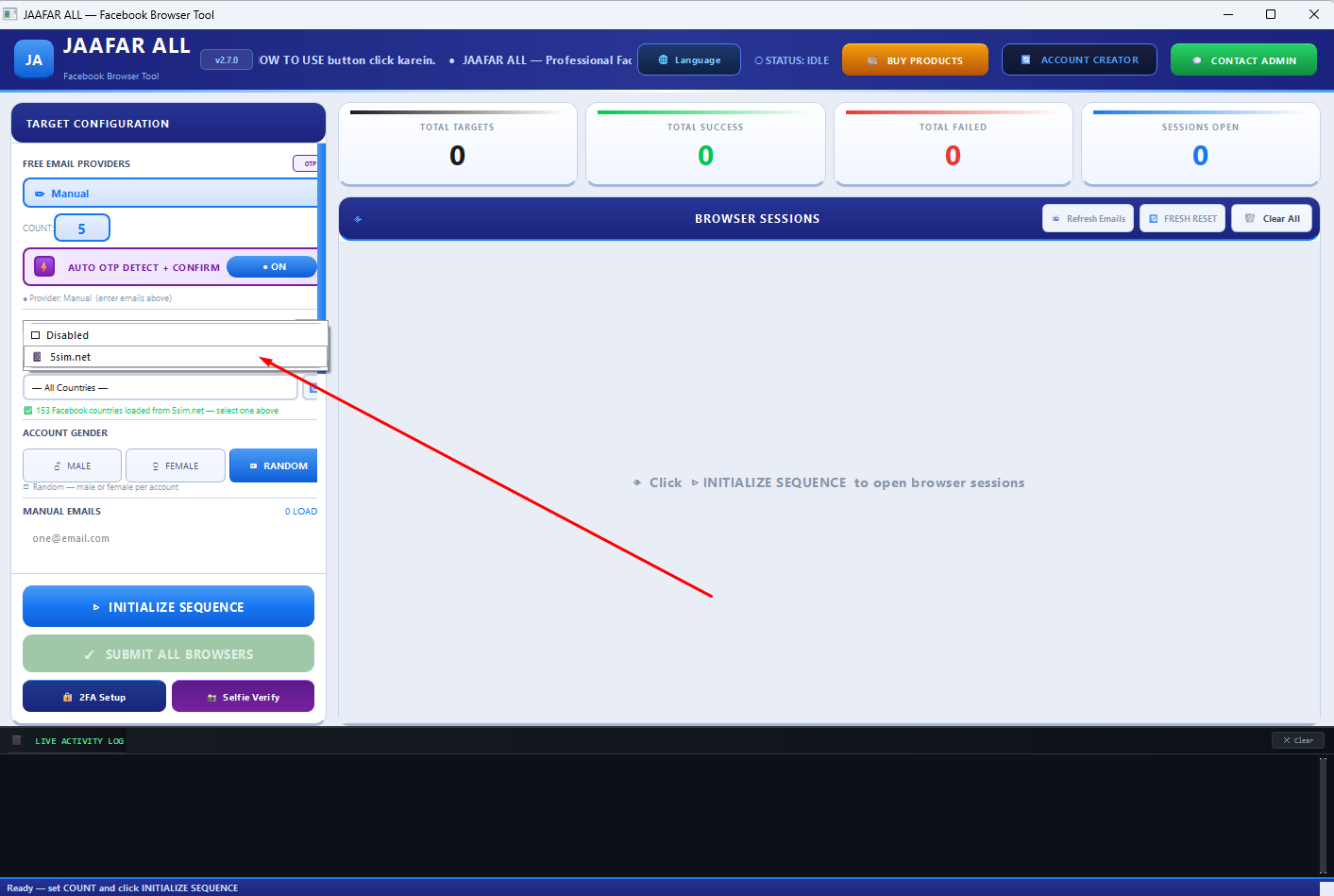
Task: Select FEMALE account gender
Action: pos(176,465)
